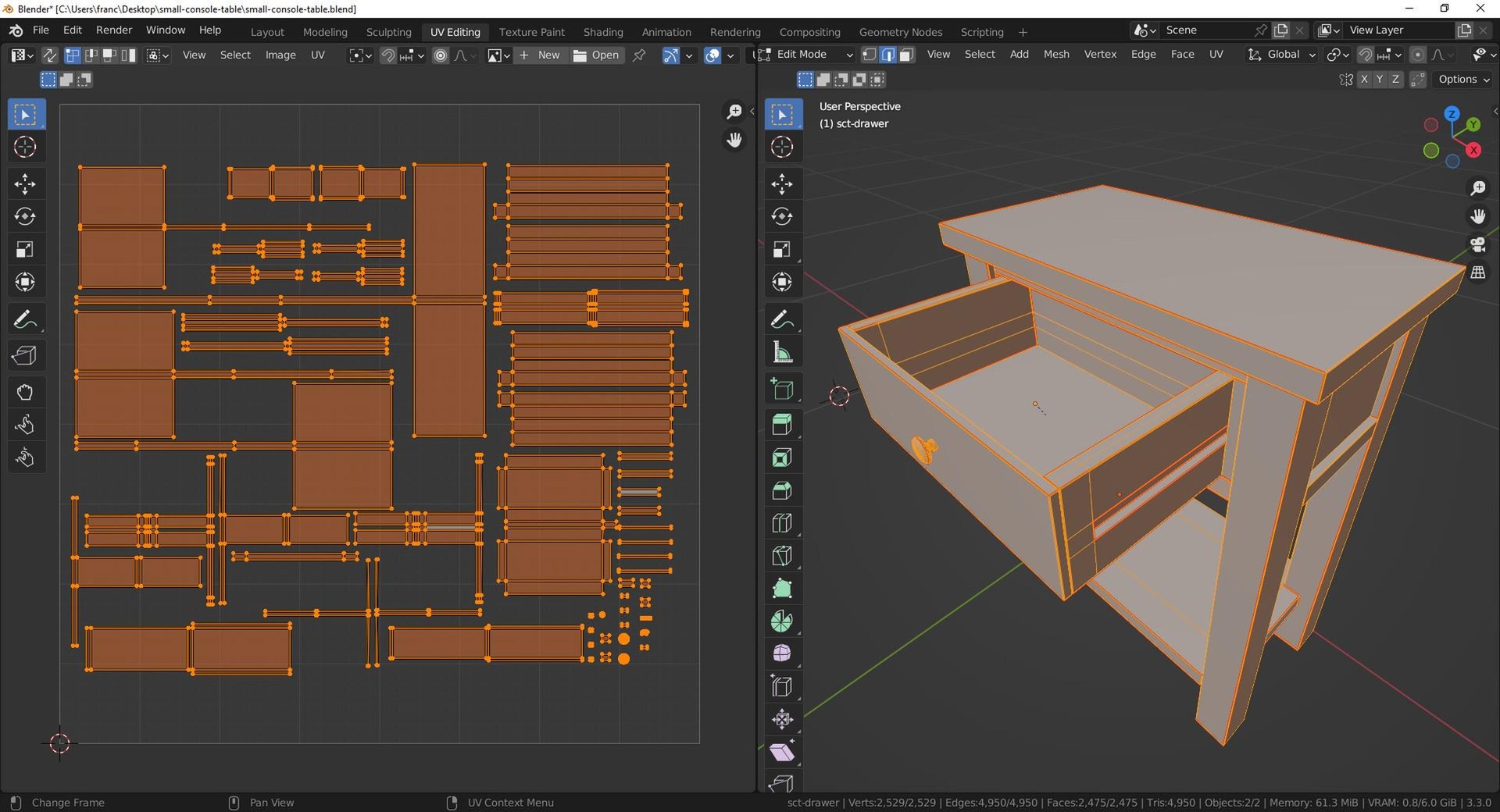This screenshot has width=1500, height=812.
Task: Select the Extrude Region tool
Action: tap(782, 425)
